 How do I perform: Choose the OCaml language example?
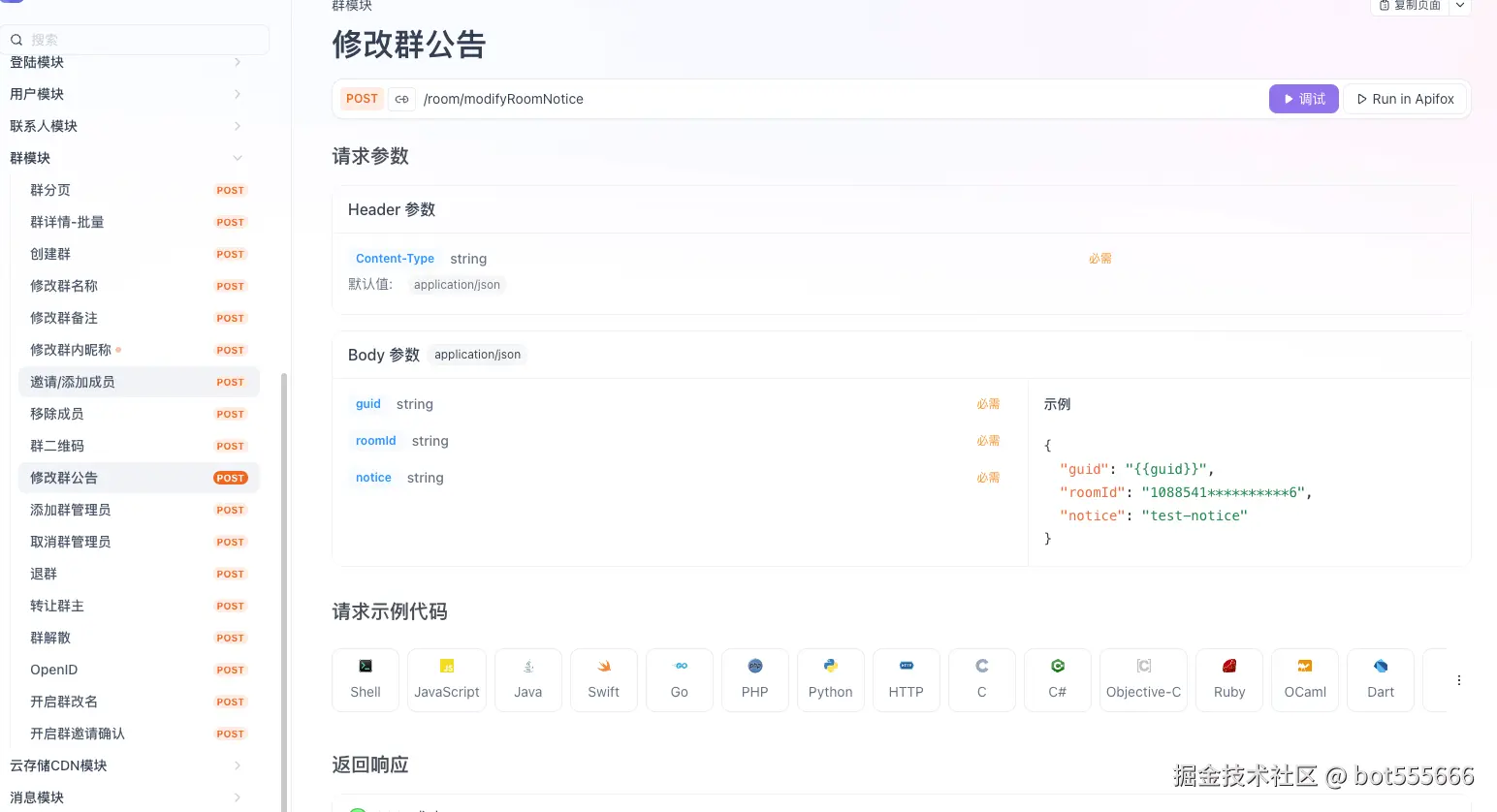tap(1304, 678)
